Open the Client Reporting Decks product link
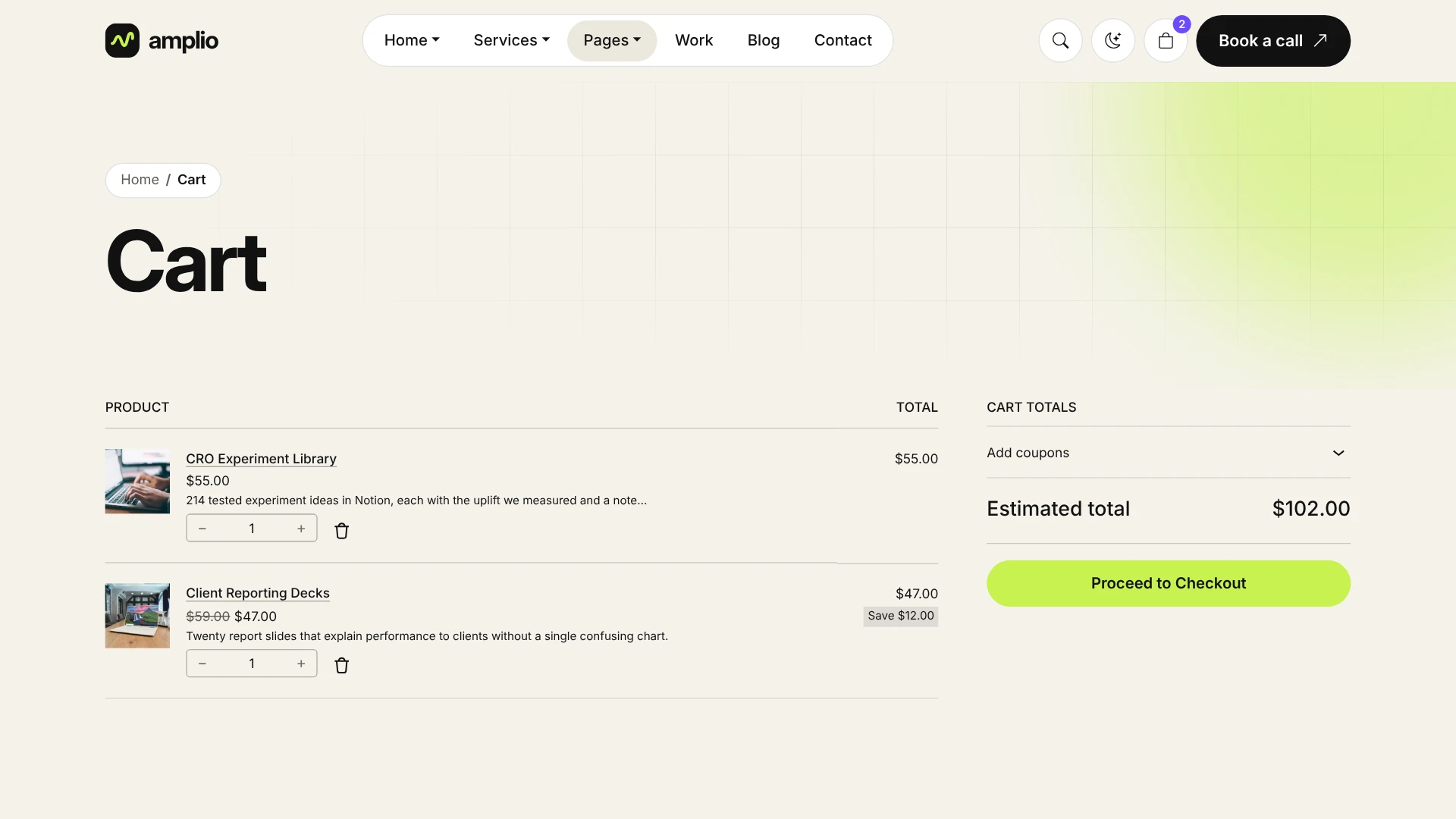The width and height of the screenshot is (1456, 819). 258,593
